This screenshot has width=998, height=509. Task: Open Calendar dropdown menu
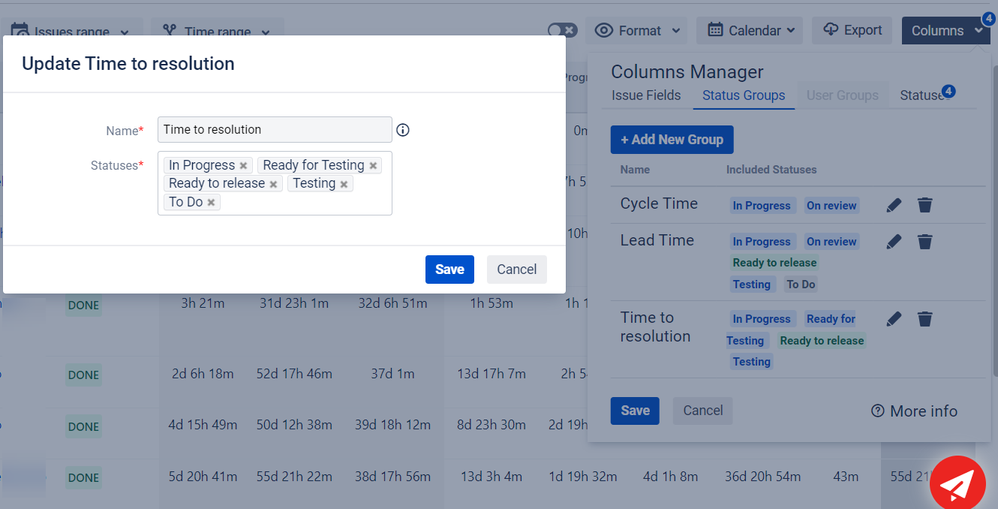[x=750, y=31]
